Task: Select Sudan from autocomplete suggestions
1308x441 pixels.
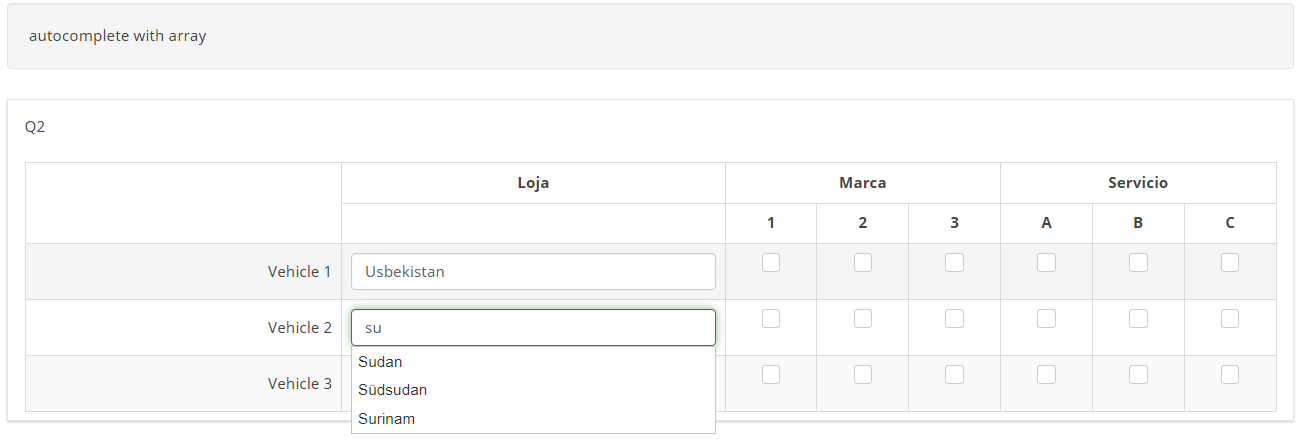Action: pos(381,362)
